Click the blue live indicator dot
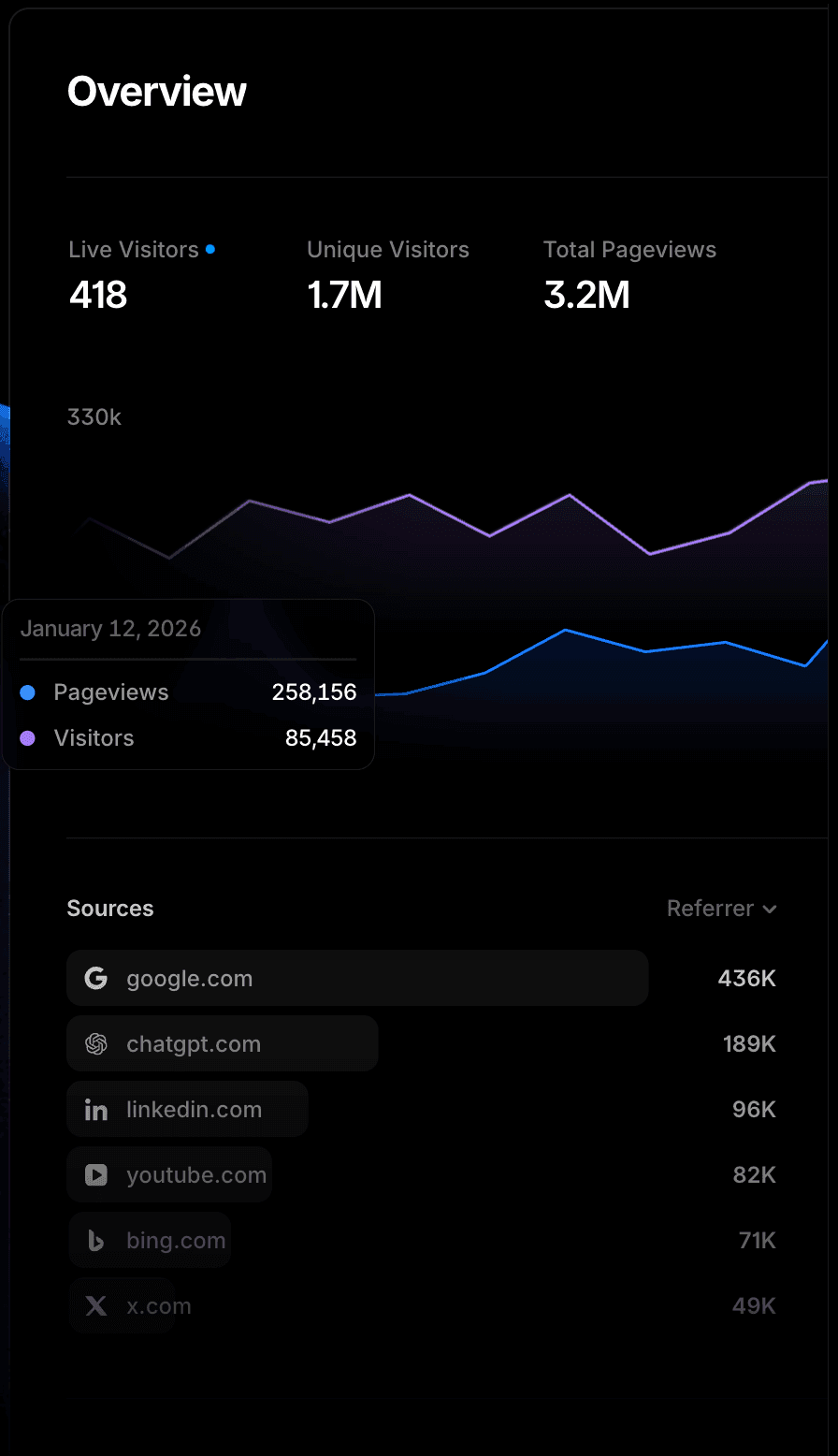 (x=210, y=249)
